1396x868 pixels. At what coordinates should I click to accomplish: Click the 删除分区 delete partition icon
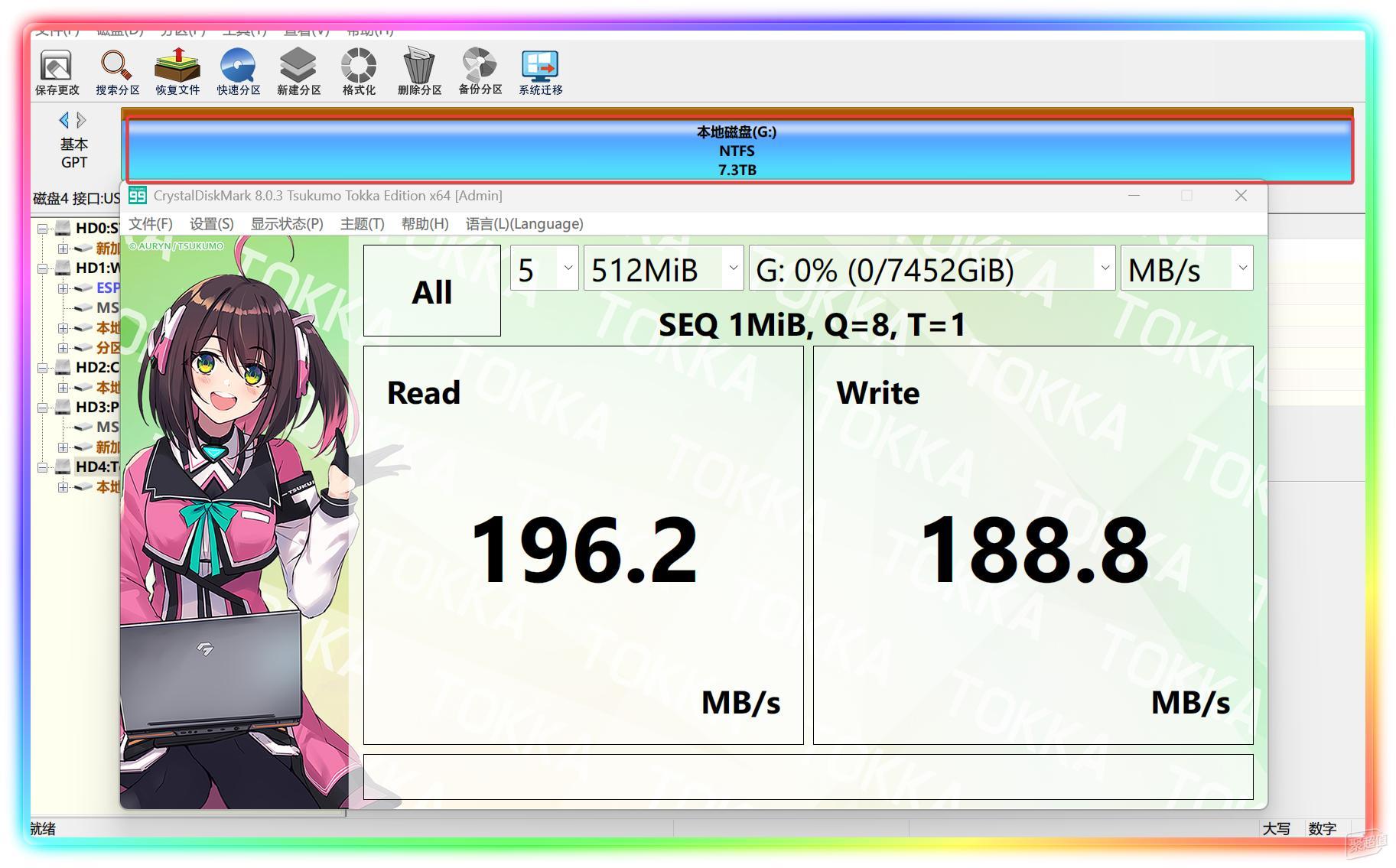(419, 73)
